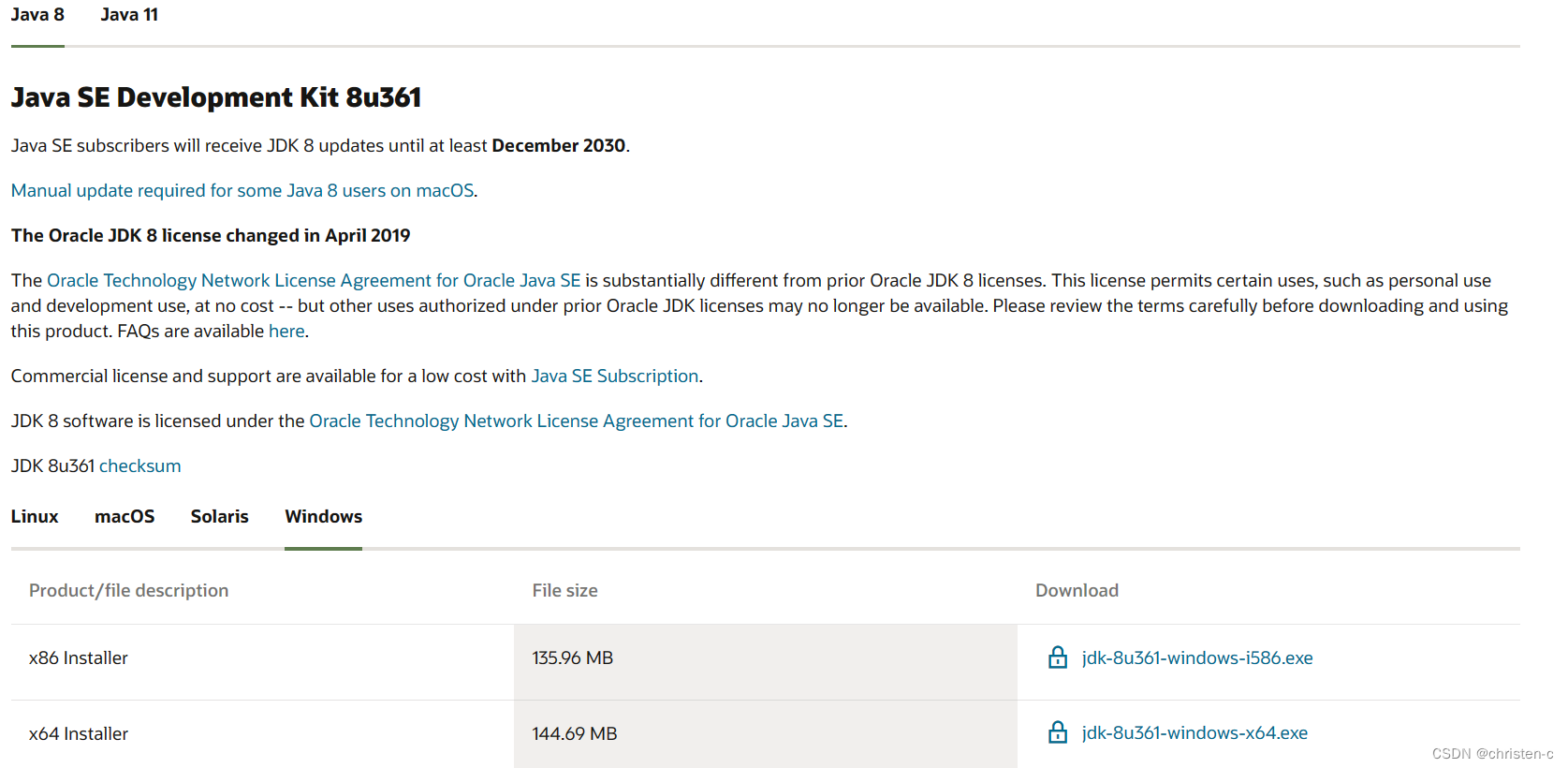Image resolution: width=1568 pixels, height=768 pixels.
Task: Click lock icon beside jdk-8u361-windows-i586.exe
Action: pos(1058,657)
